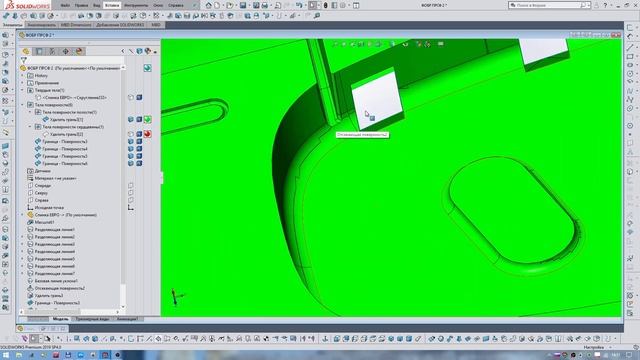This screenshot has width=640, height=360.
Task: Collapse the Тела поверхности(6) folder
Action: 22,105
